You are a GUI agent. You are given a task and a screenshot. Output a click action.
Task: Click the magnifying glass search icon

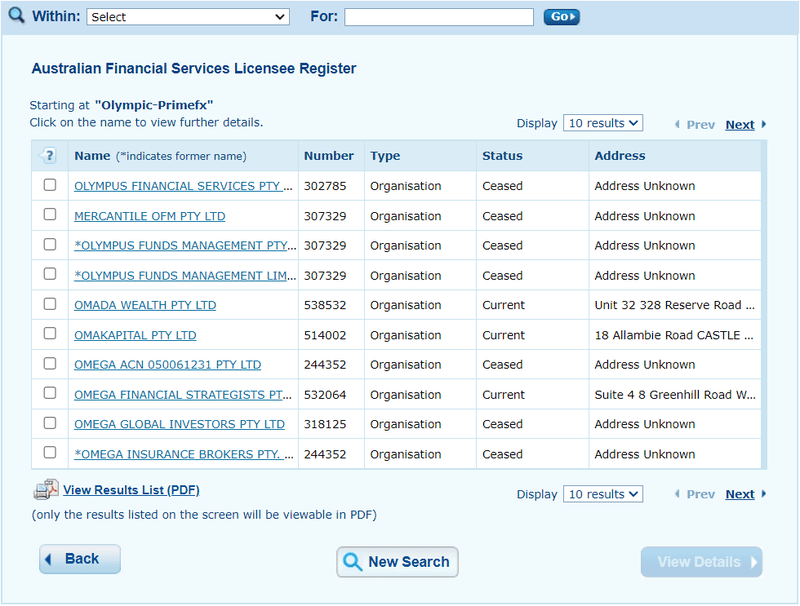[x=16, y=15]
